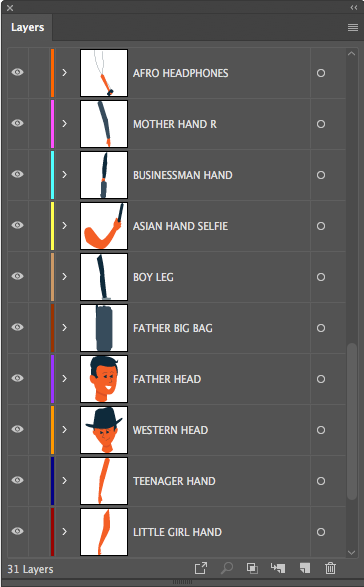Select the Layers tab
Image resolution: width=364 pixels, height=587 pixels.
[x=27, y=27]
